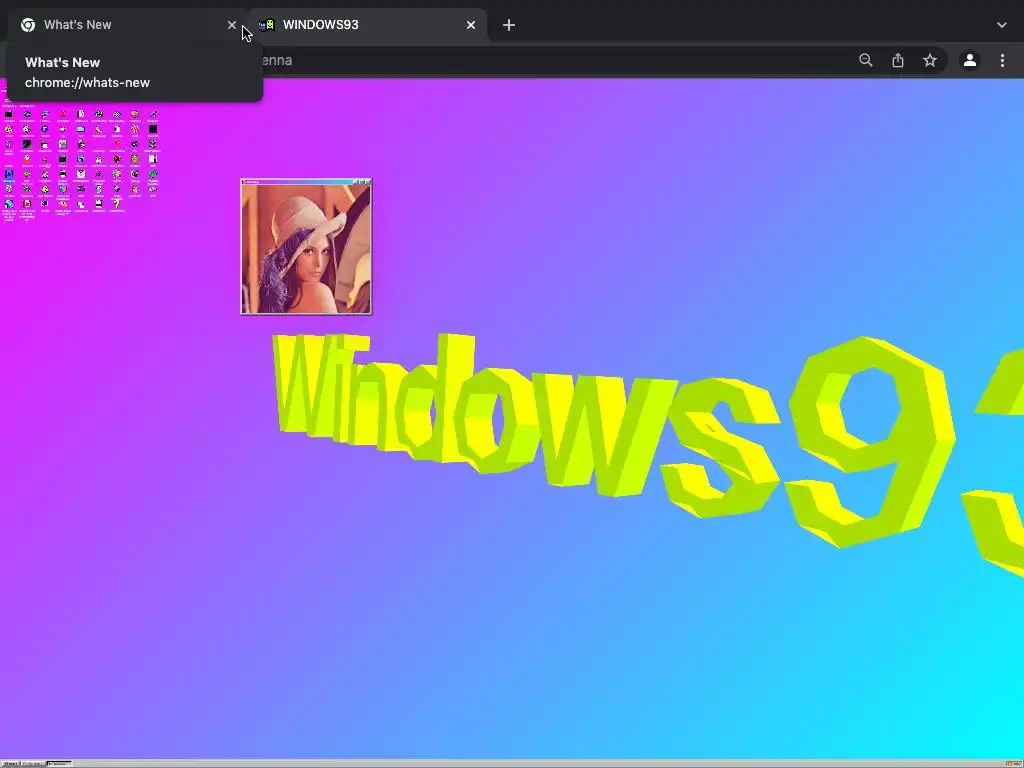Click the zoom magnifier icon in address bar

[865, 60]
